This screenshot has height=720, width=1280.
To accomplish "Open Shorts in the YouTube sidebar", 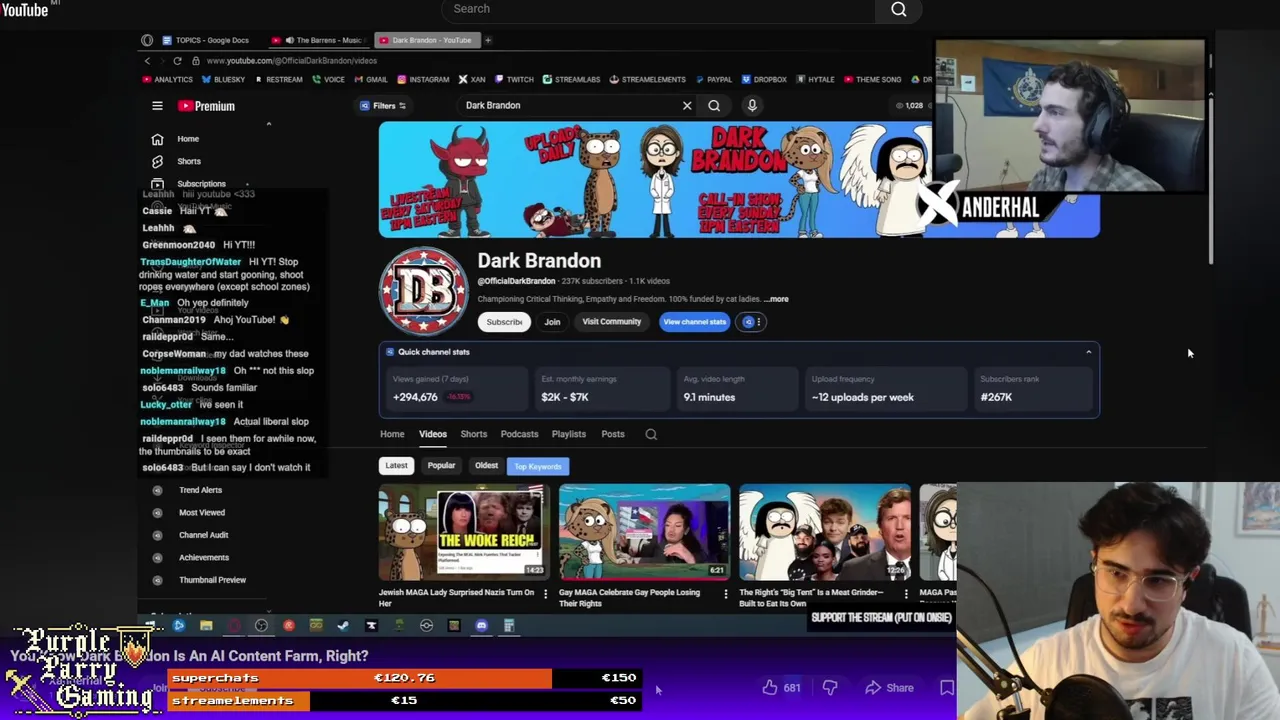I will point(188,161).
